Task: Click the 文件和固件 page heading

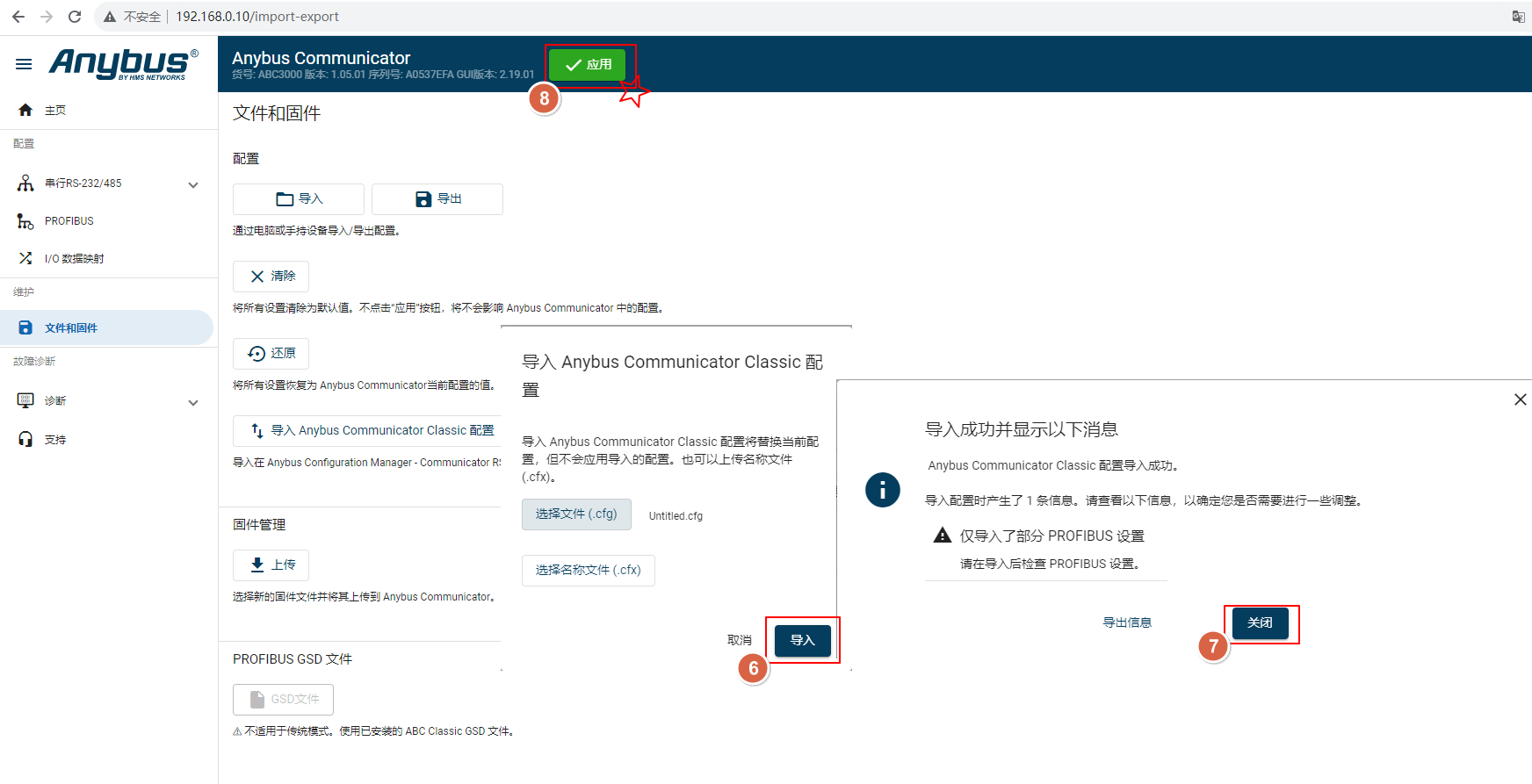Action: click(277, 113)
